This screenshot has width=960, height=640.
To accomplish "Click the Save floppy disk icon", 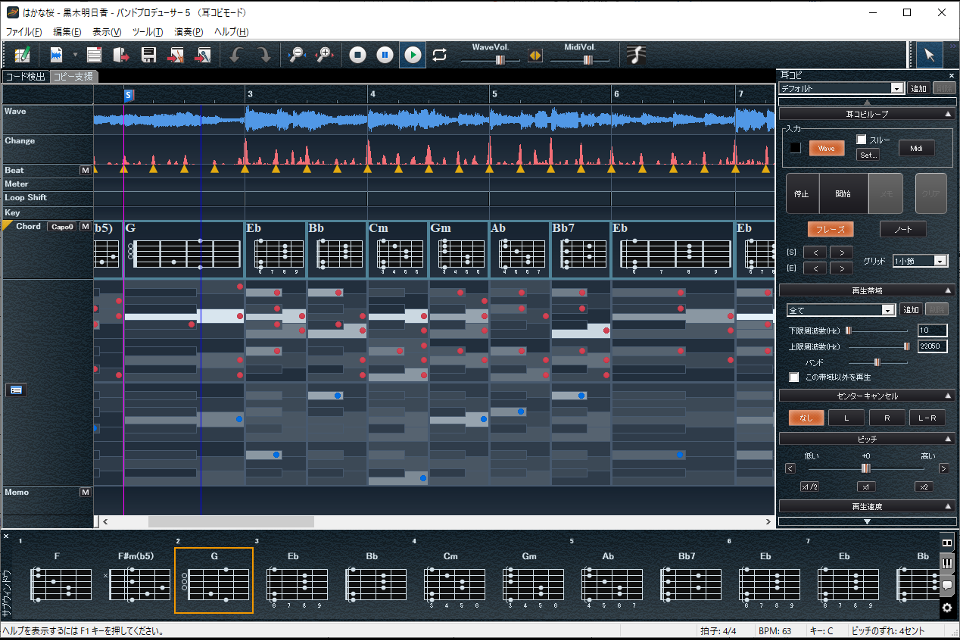I will pos(149,55).
